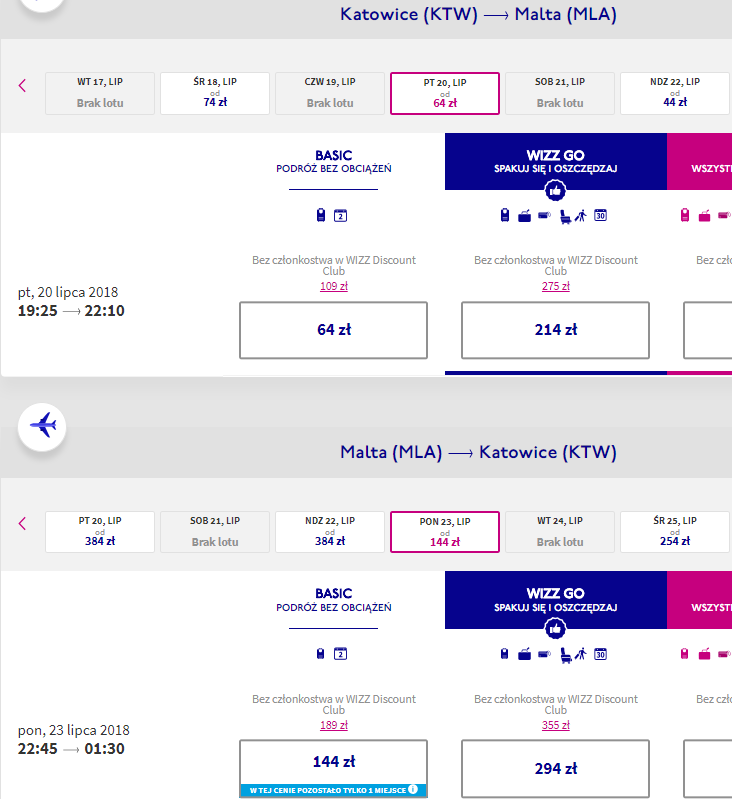Open the 355 zł non-member price link
This screenshot has width=732, height=799.
(555, 725)
